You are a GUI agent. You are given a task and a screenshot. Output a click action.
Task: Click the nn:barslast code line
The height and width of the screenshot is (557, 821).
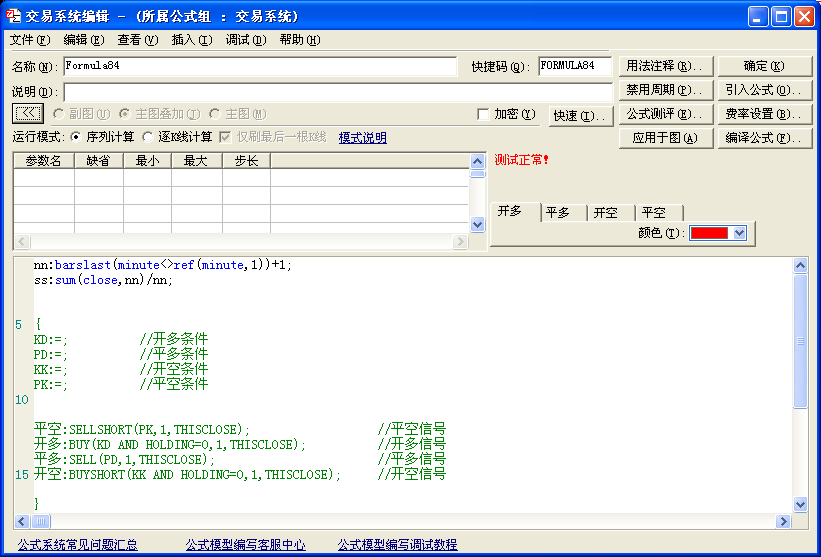(163, 265)
